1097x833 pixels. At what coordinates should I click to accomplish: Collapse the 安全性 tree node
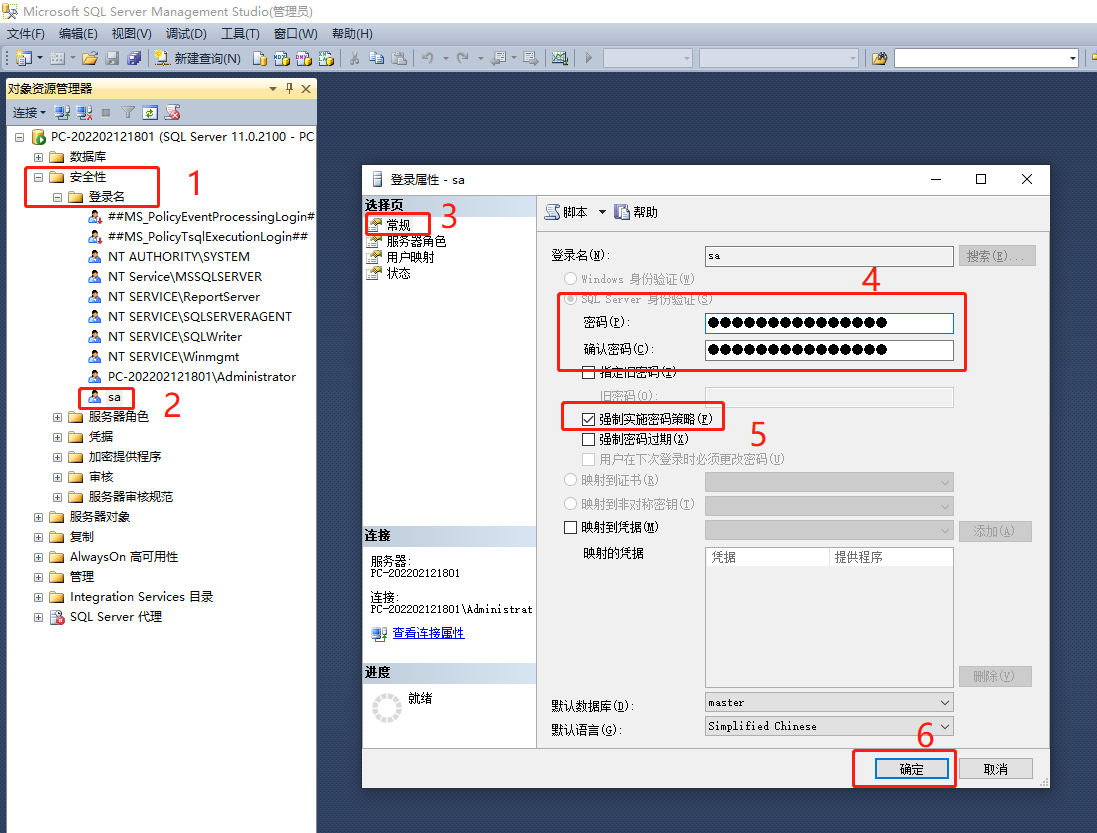pyautogui.click(x=38, y=177)
